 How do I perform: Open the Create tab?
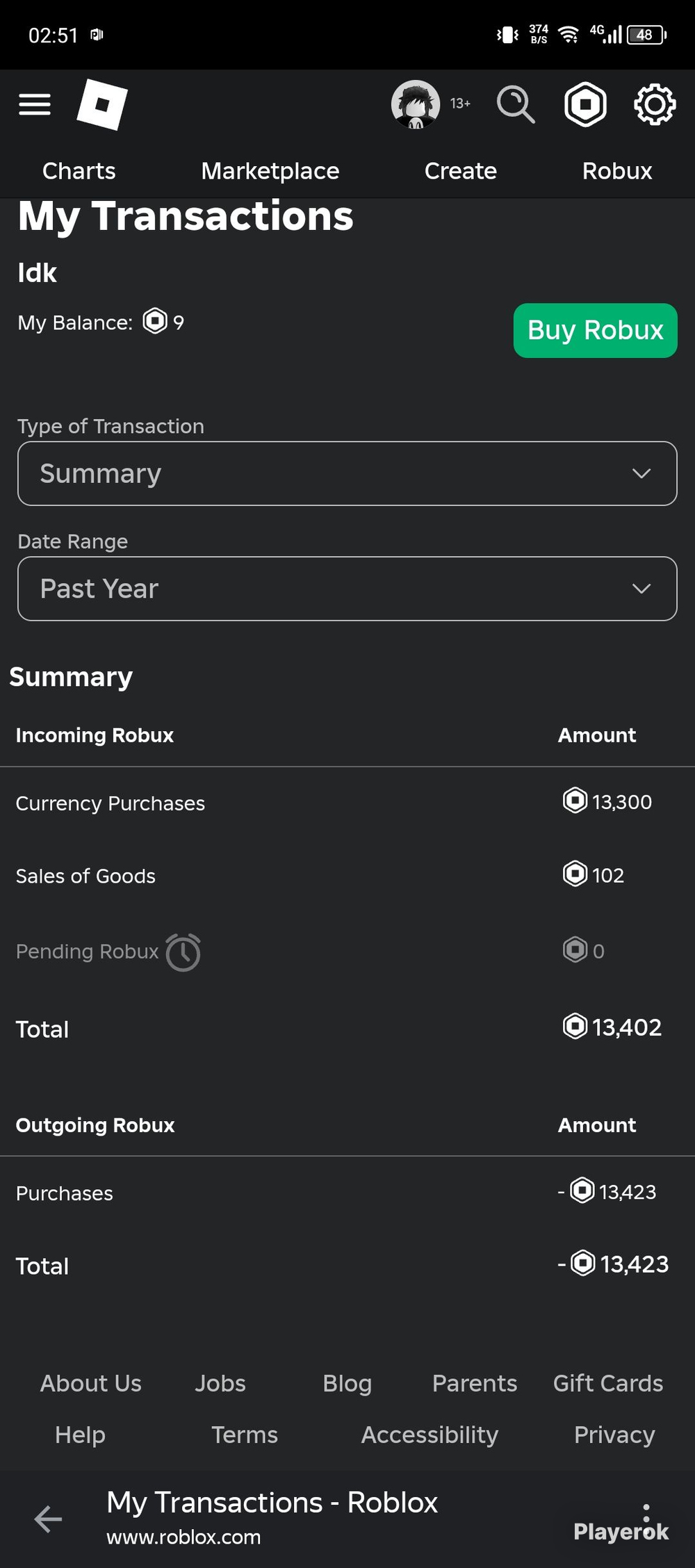pos(461,171)
